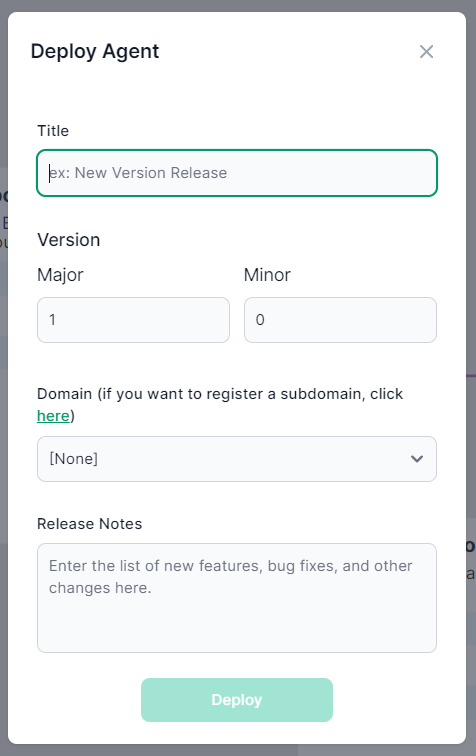Click inside the Release Notes text area
The width and height of the screenshot is (476, 756).
coord(237,598)
